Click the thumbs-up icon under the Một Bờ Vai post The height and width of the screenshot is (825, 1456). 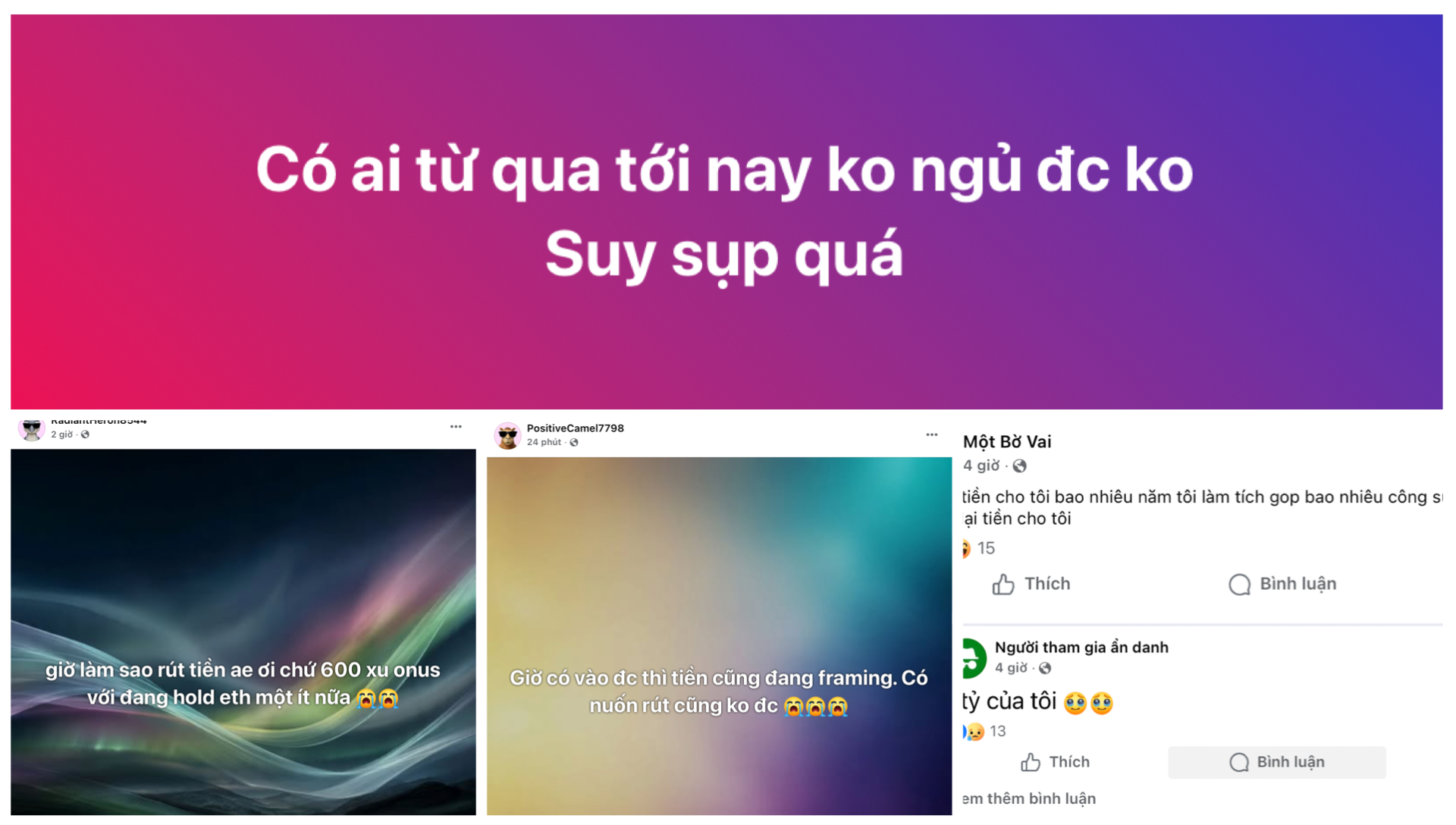click(x=1003, y=584)
